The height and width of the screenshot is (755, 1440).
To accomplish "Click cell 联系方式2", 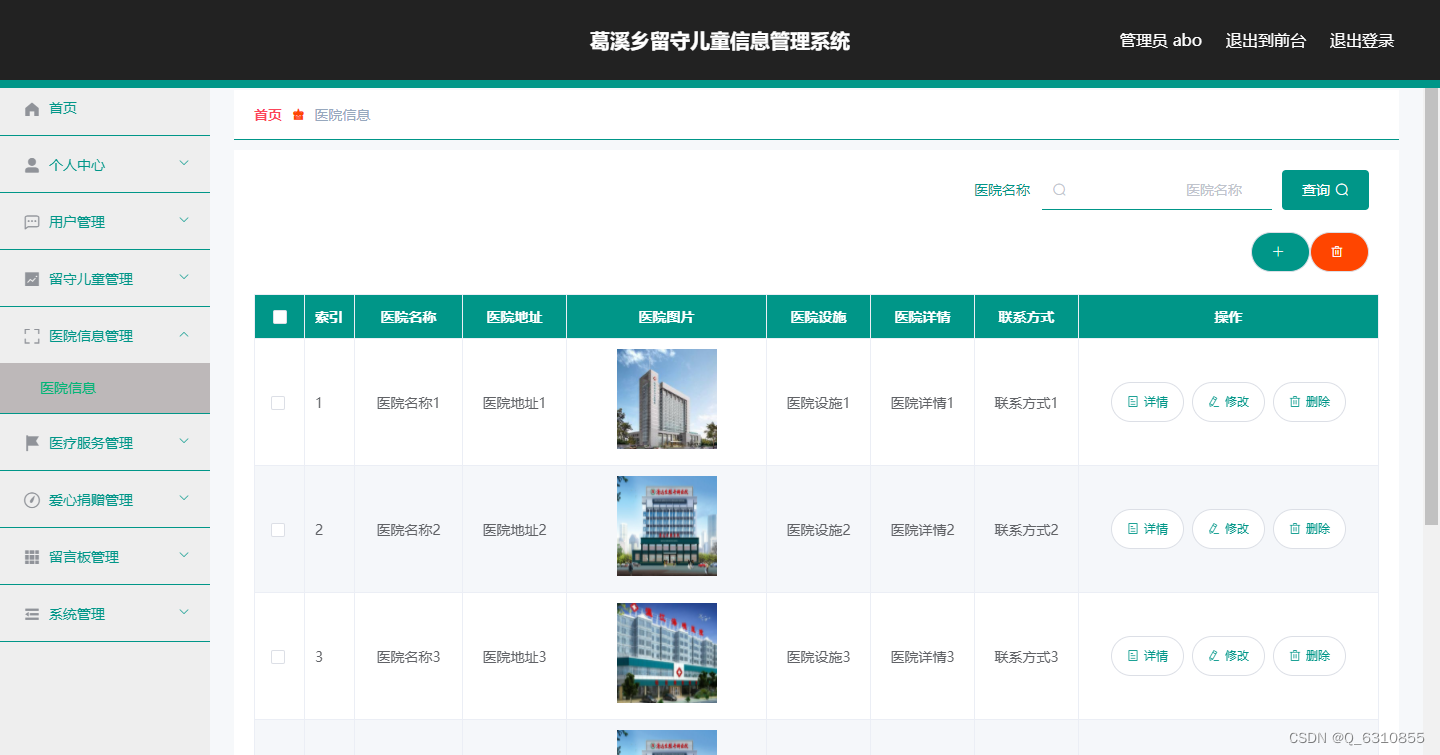I will 1026,530.
